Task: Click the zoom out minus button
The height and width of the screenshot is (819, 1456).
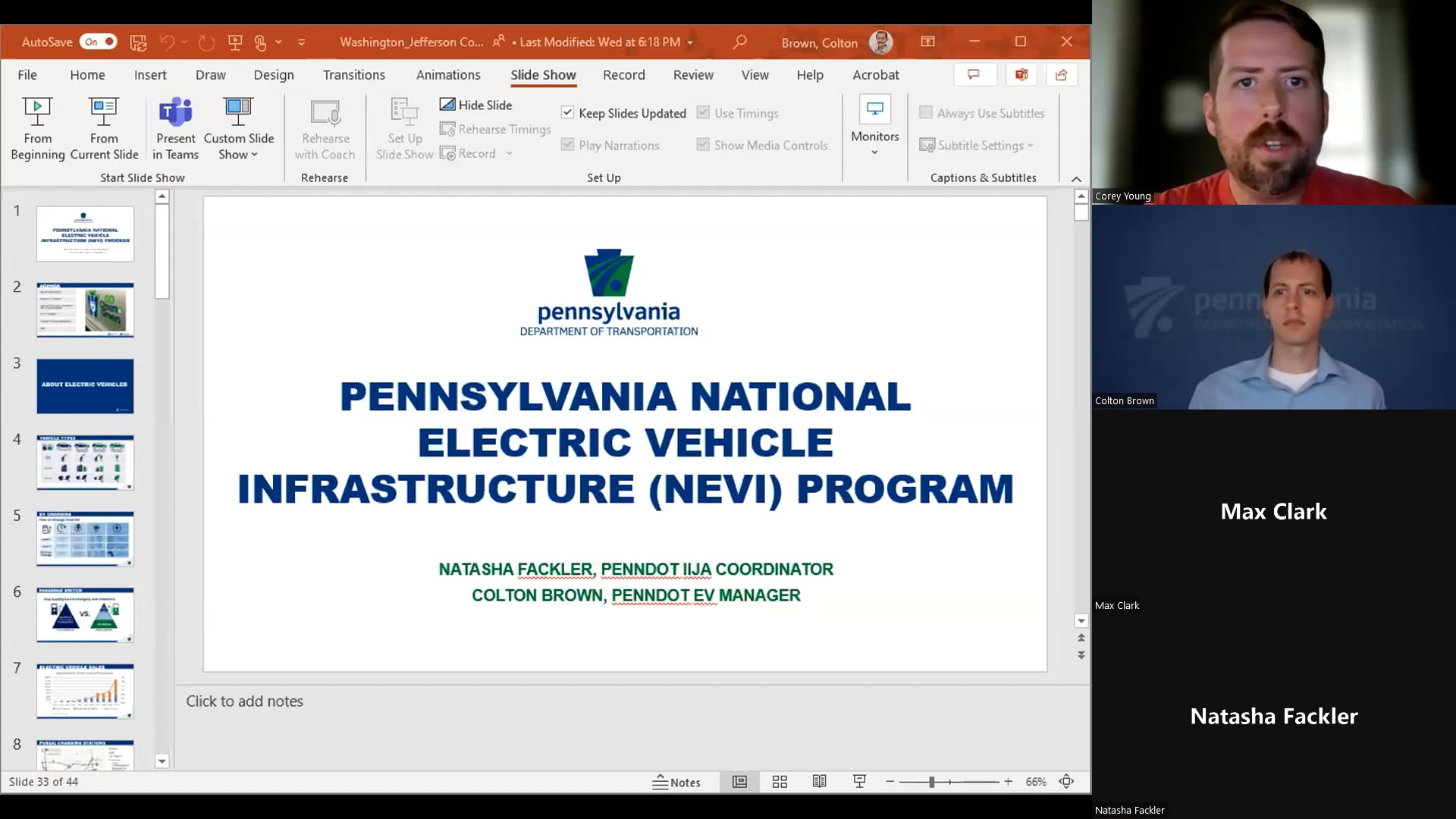Action: pos(890,782)
